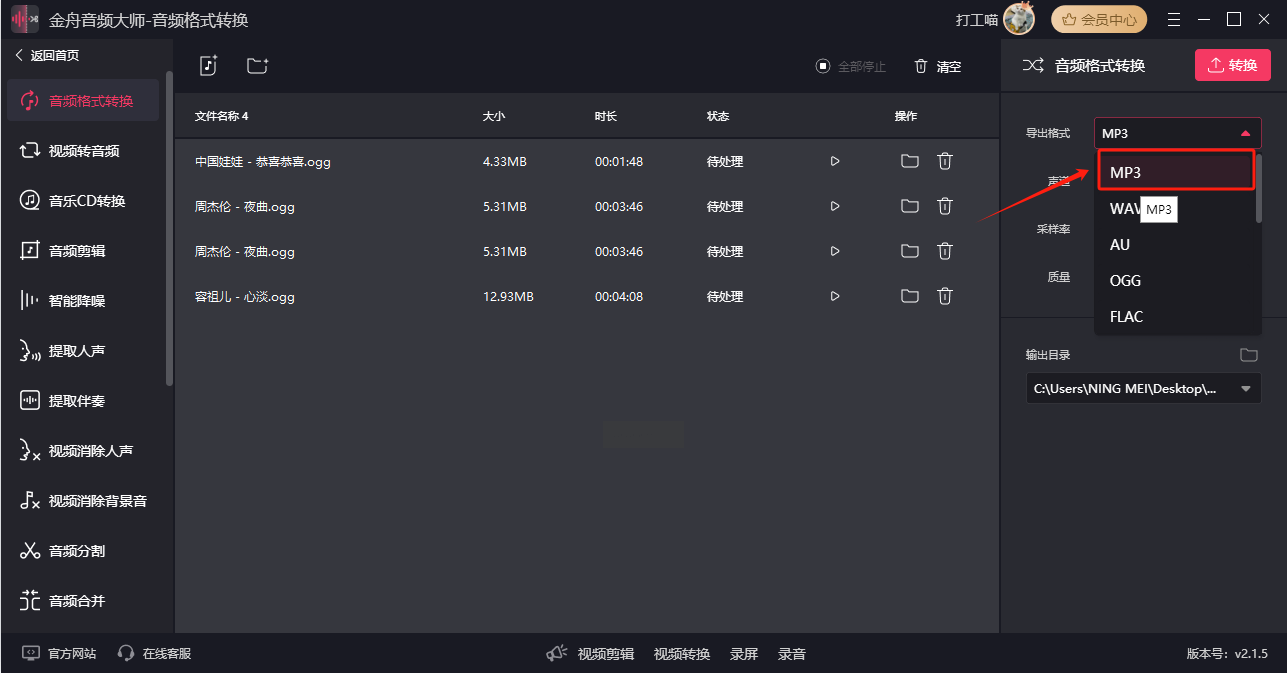This screenshot has height=673, width=1287.
Task: Go back via 返回首页
Action: pyautogui.click(x=47, y=56)
